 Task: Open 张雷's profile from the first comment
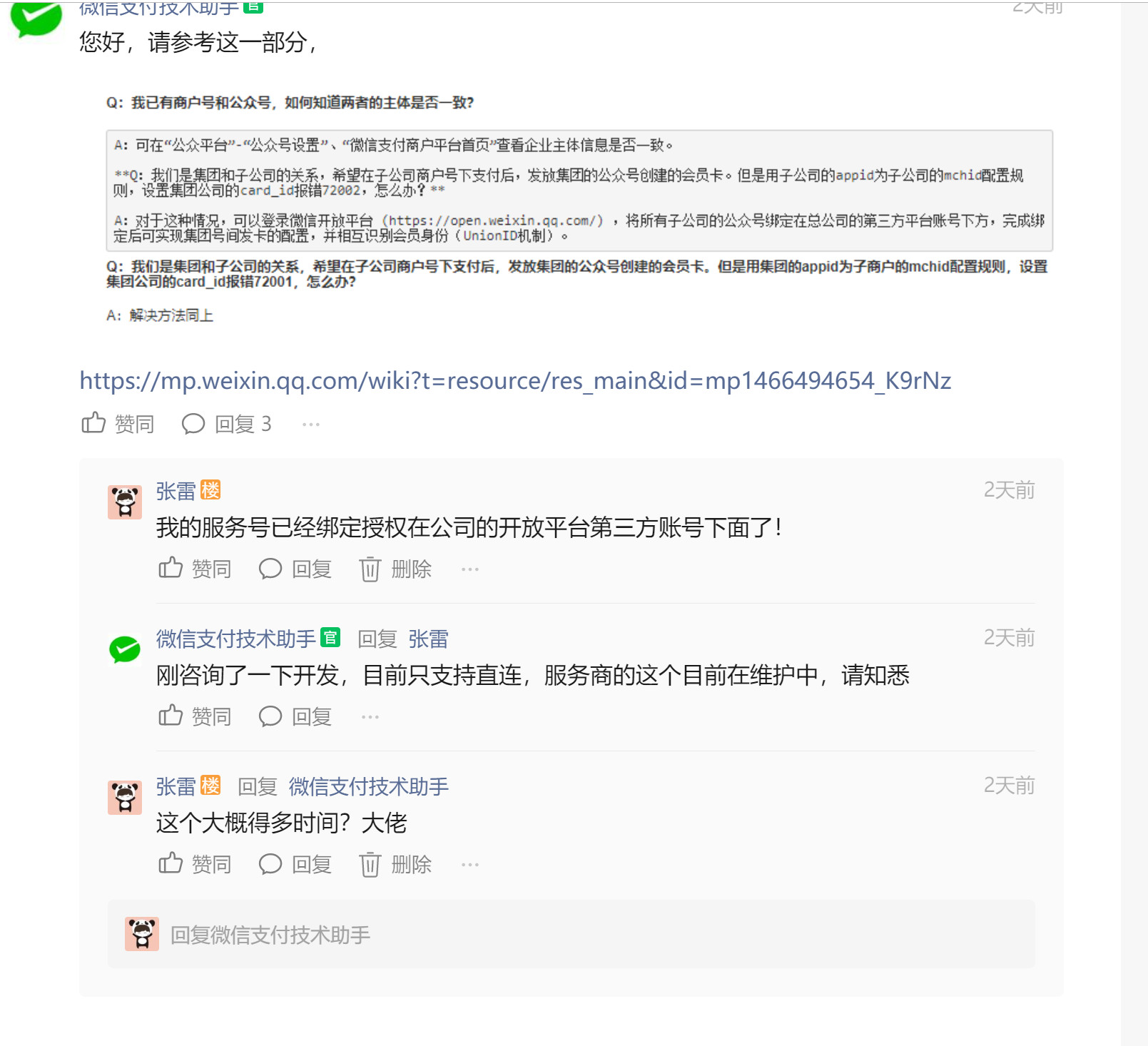176,491
